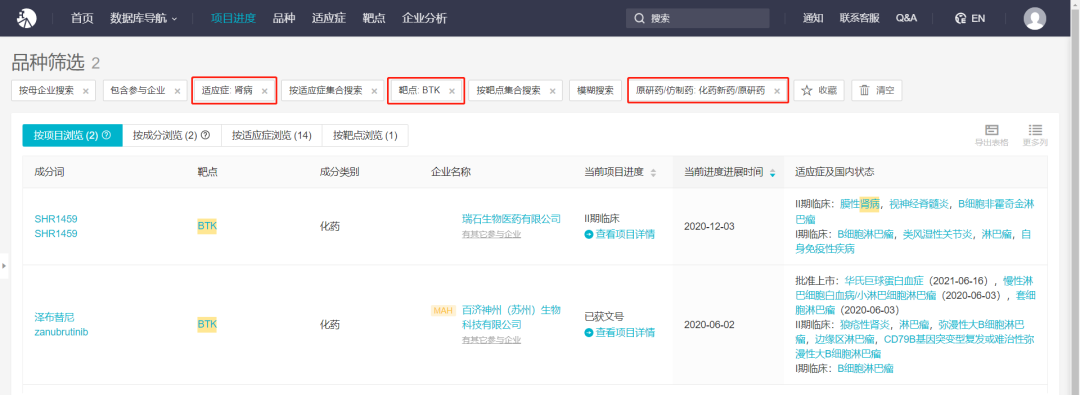Open the 泽布替尼 zanubrutinib link
The width and height of the screenshot is (1080, 395).
coord(61,324)
